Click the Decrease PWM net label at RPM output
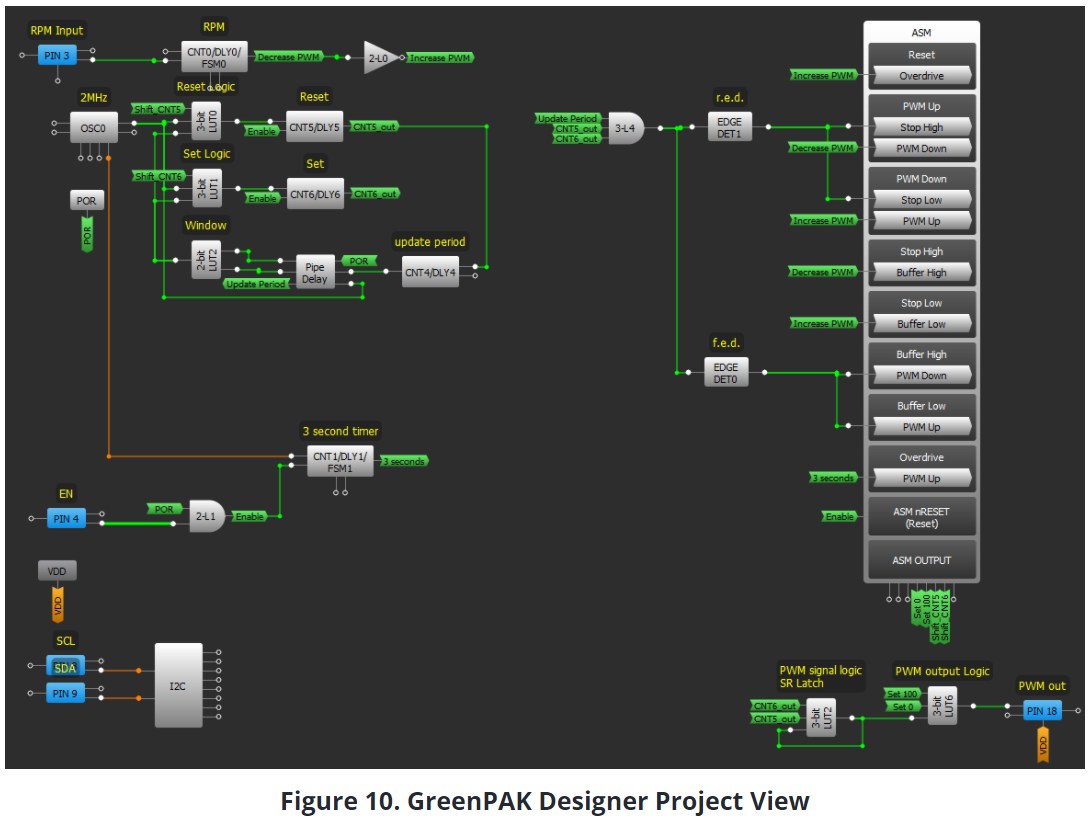This screenshot has width=1090, height=836. (x=288, y=57)
